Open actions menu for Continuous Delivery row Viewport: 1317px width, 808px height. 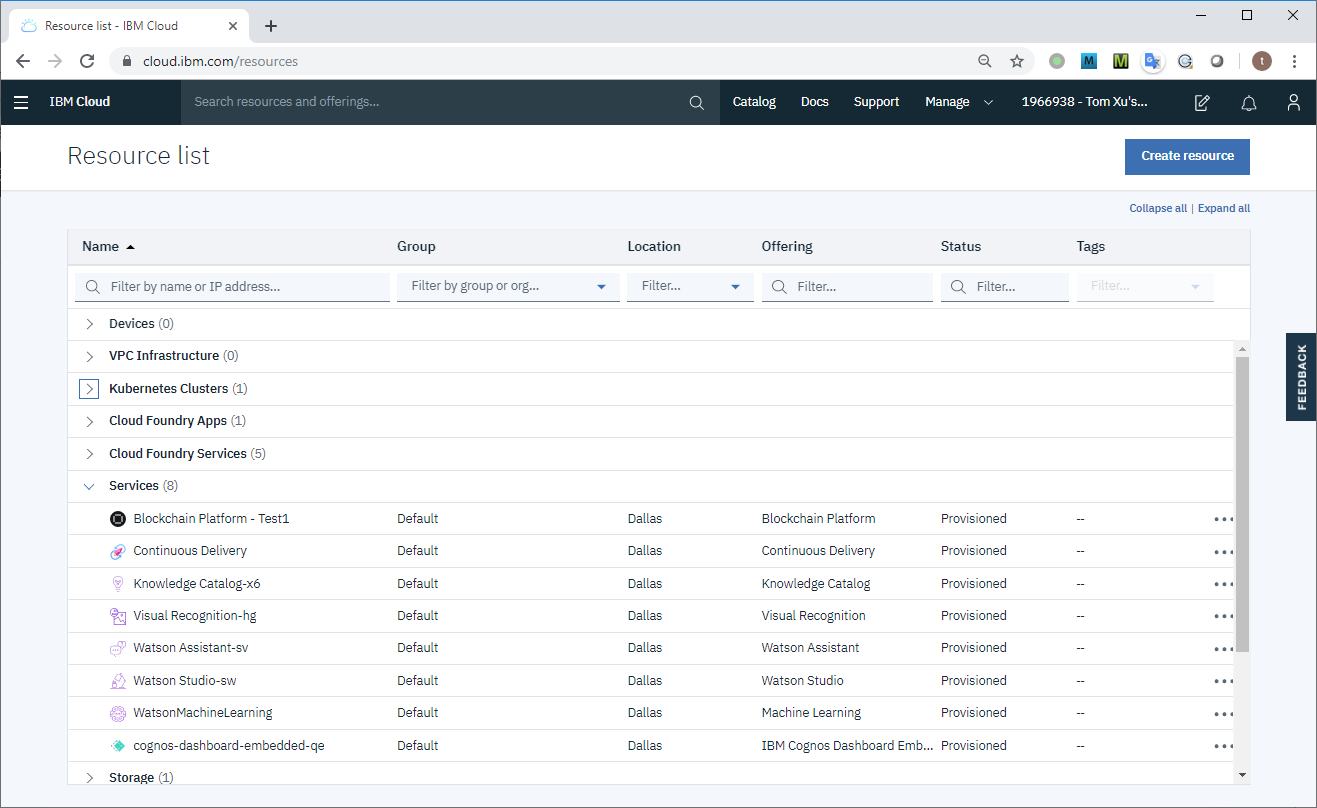1223,552
